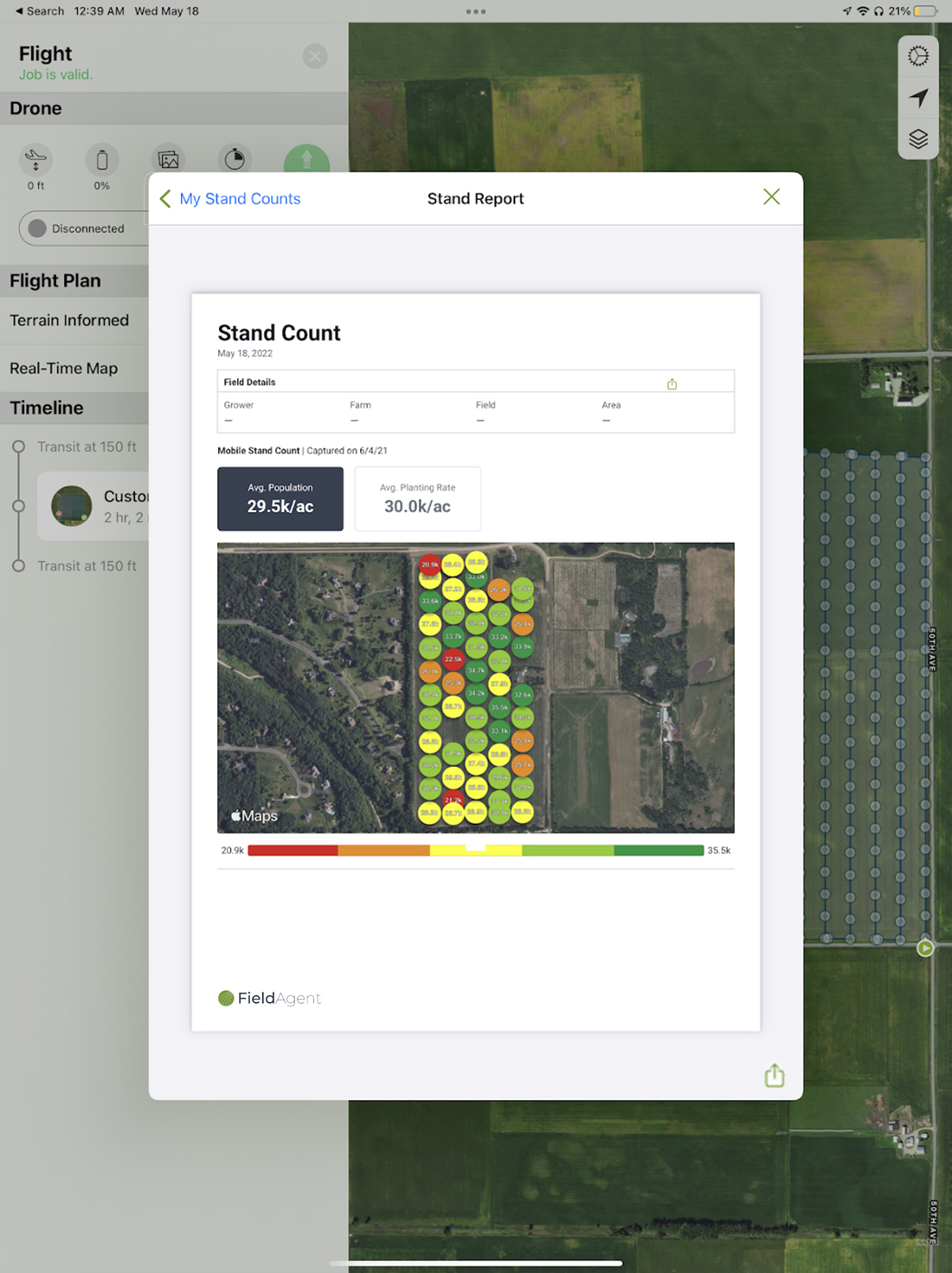The height and width of the screenshot is (1273, 952).
Task: Go back to My Stand Counts
Action: coord(230,199)
